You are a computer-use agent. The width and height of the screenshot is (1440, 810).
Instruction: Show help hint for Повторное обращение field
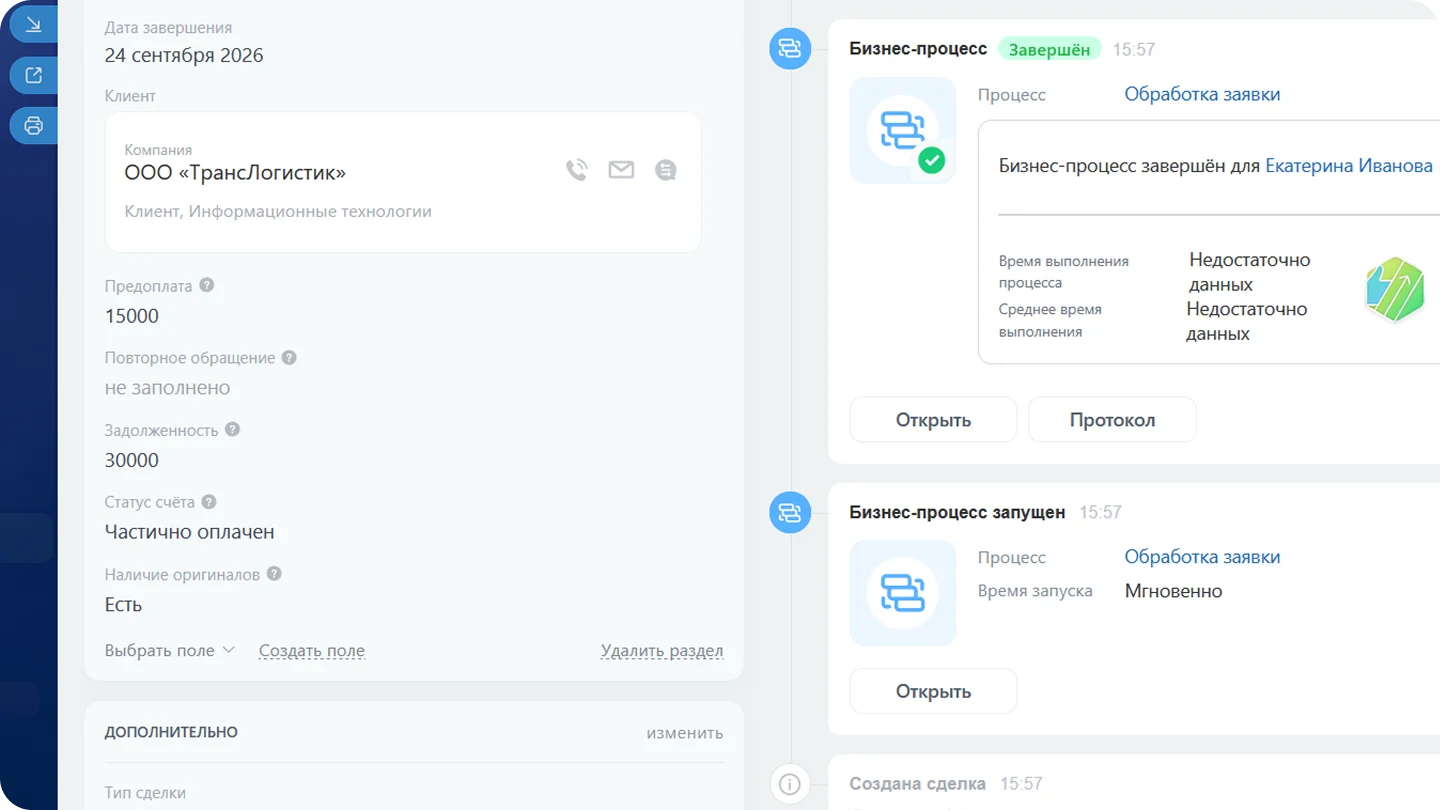[289, 357]
